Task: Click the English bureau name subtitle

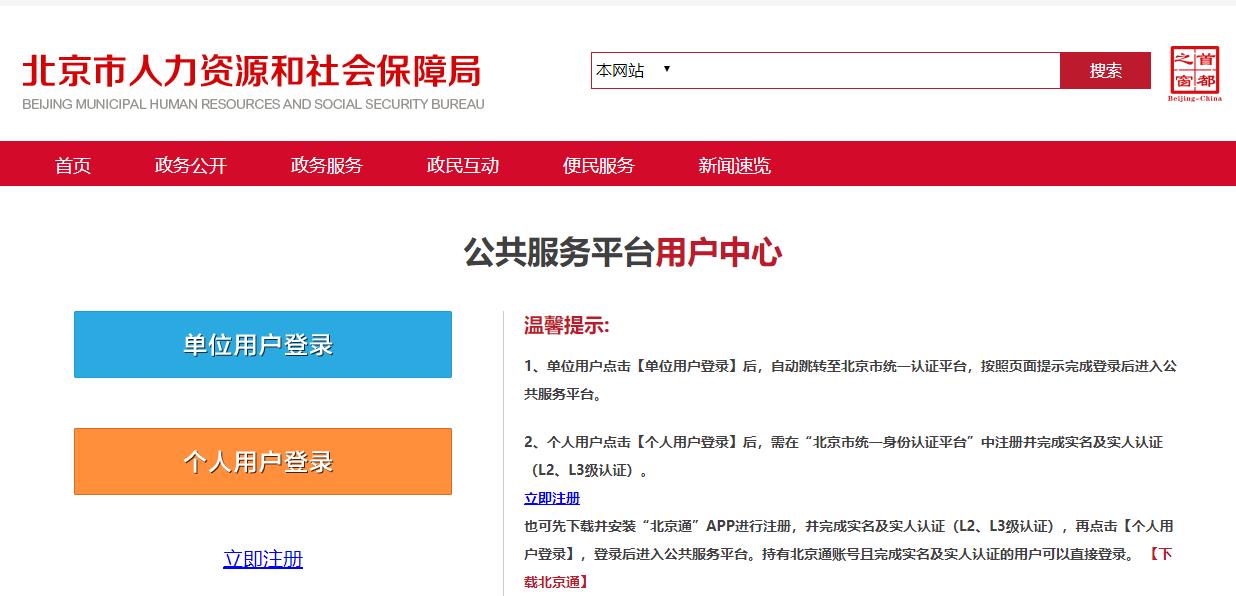Action: [253, 104]
